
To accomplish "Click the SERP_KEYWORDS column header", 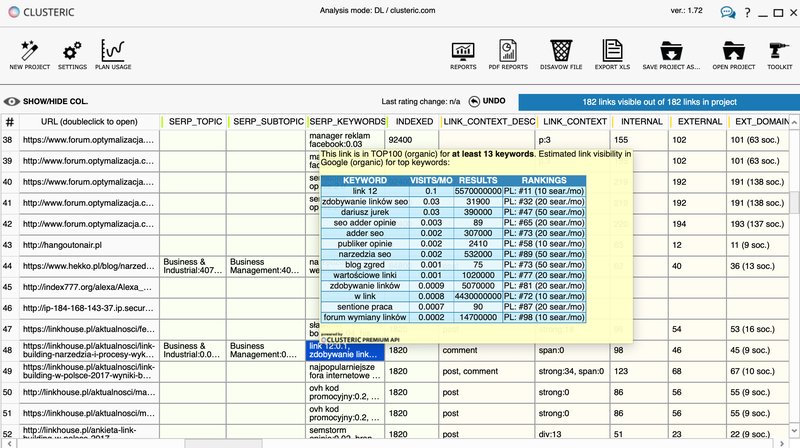I will coord(347,121).
